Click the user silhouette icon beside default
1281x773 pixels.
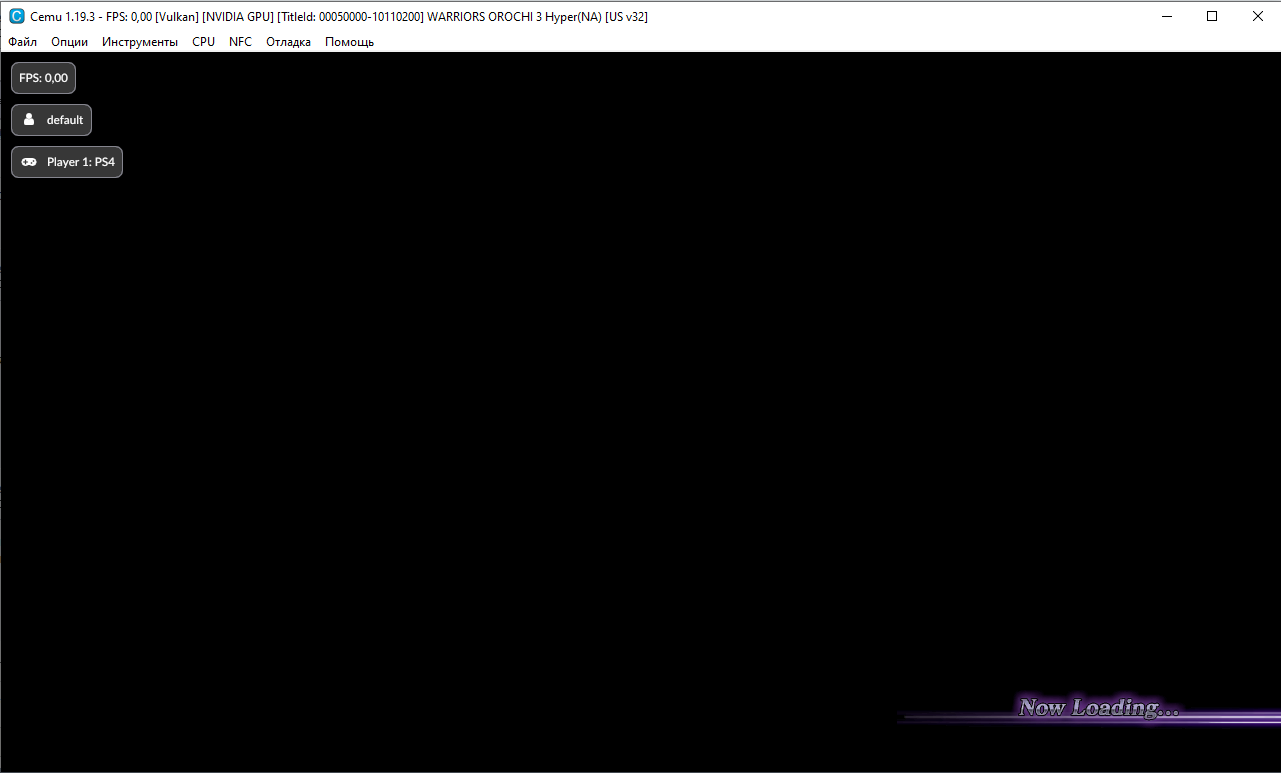29,119
